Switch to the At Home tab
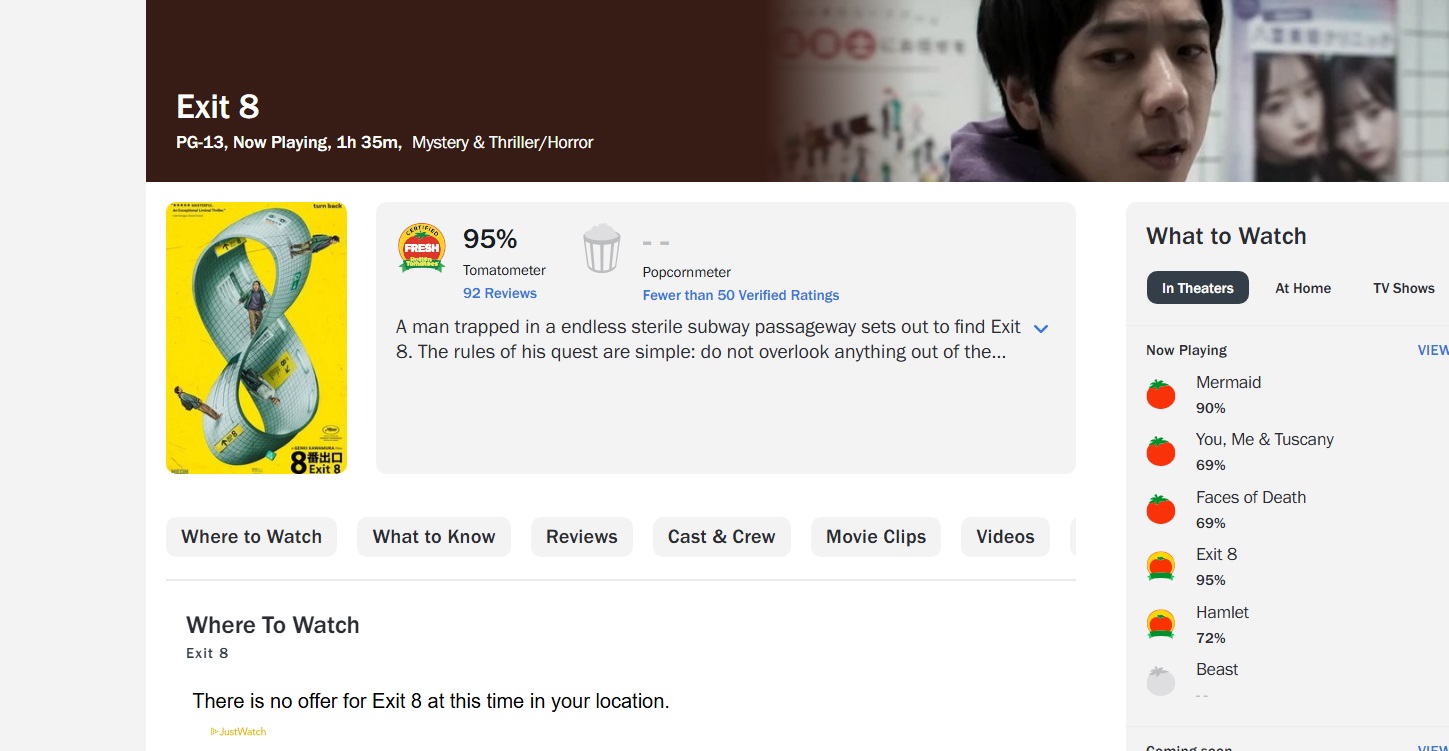 [1302, 288]
